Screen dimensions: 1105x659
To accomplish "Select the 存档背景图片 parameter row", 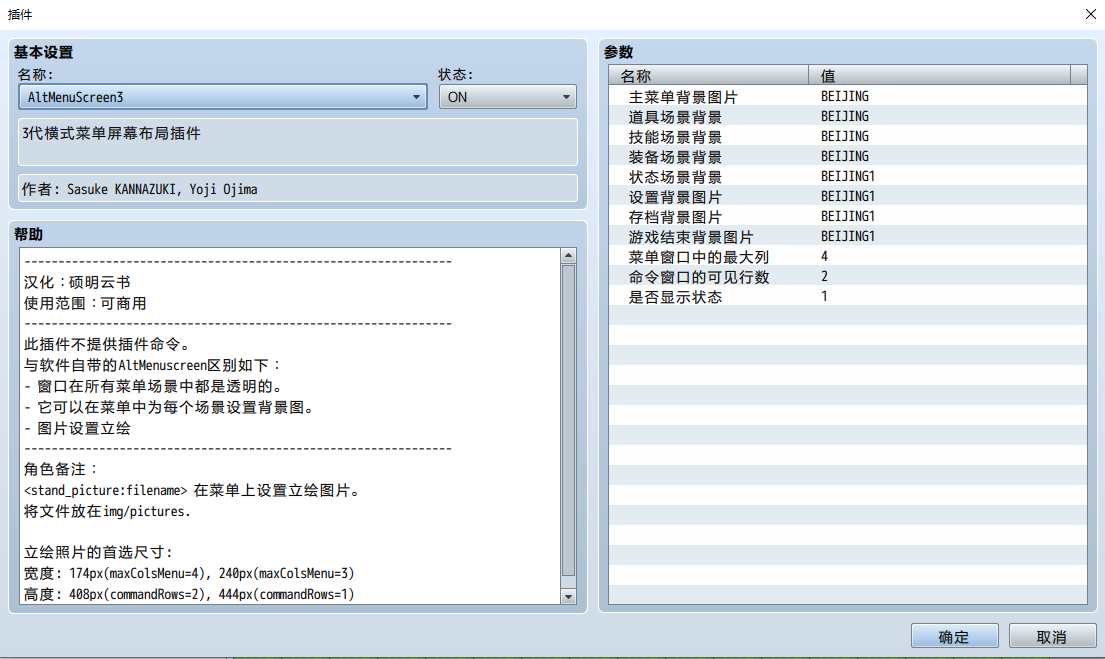I will pos(848,216).
